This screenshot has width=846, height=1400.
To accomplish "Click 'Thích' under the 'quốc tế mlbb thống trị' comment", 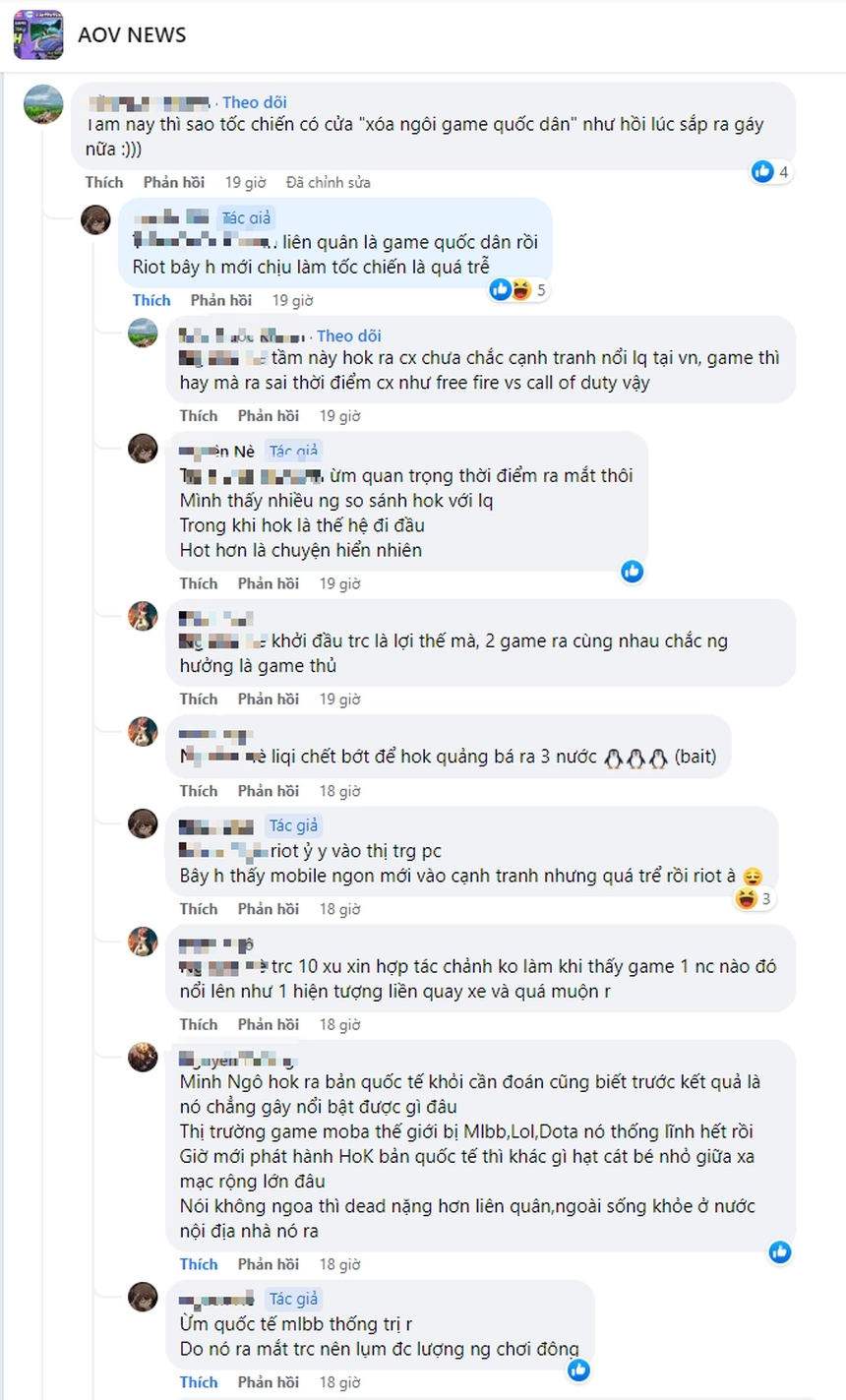I will tap(199, 1381).
